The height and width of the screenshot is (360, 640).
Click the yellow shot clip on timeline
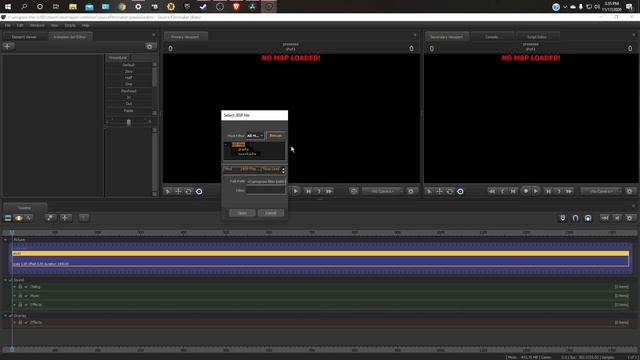pos(320,253)
